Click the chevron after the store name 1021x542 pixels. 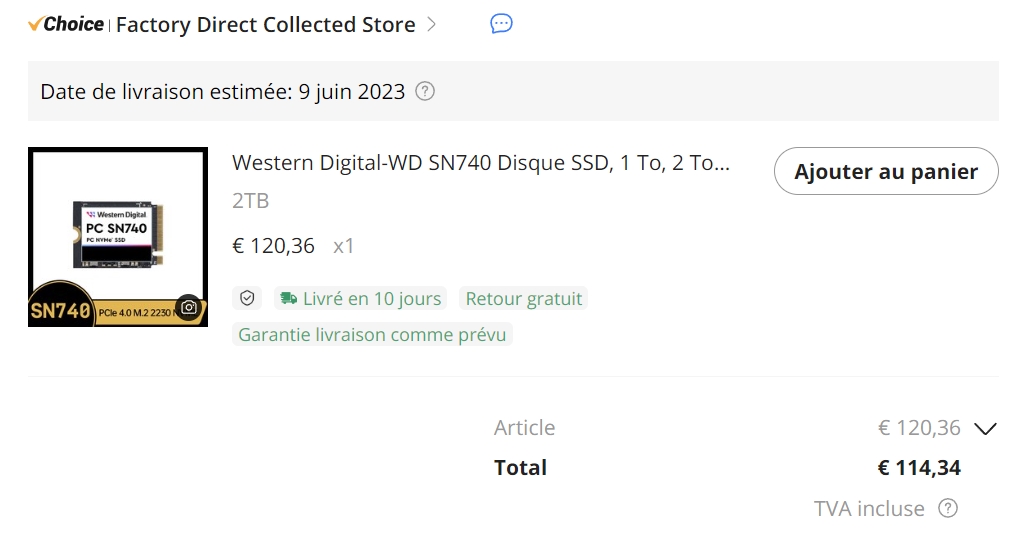click(x=432, y=24)
